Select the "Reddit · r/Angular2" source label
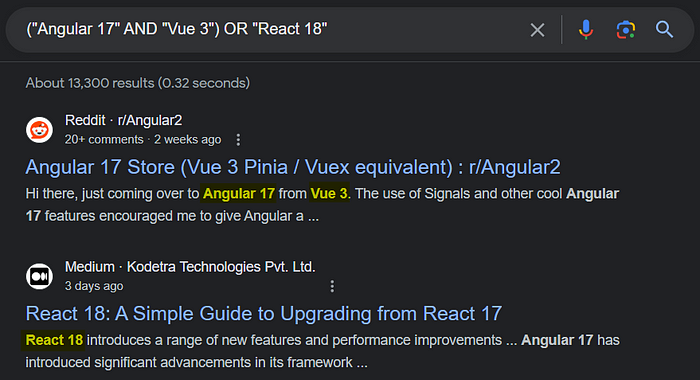Image resolution: width=700 pixels, height=380 pixels. point(124,120)
